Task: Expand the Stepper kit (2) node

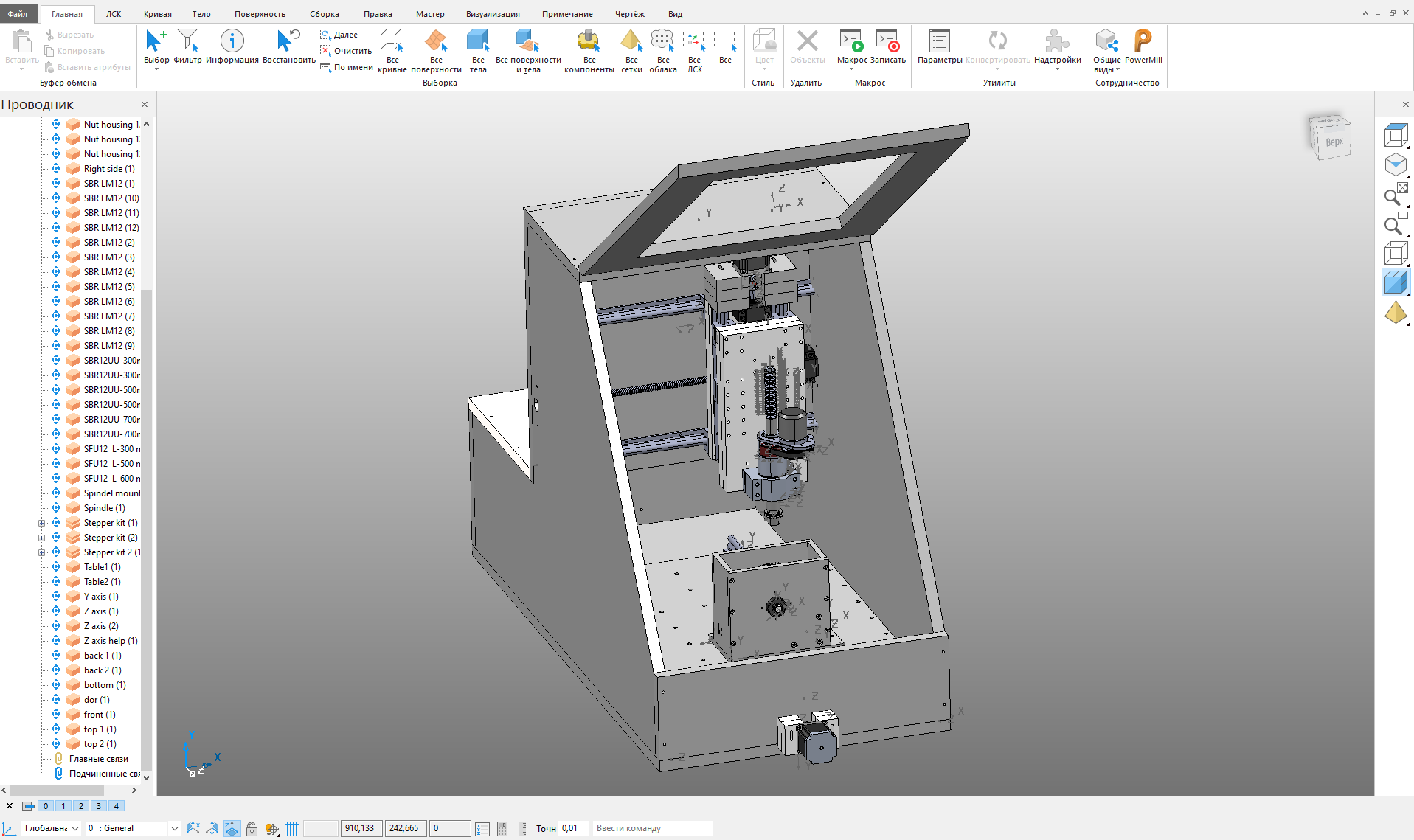Action: pyautogui.click(x=42, y=538)
